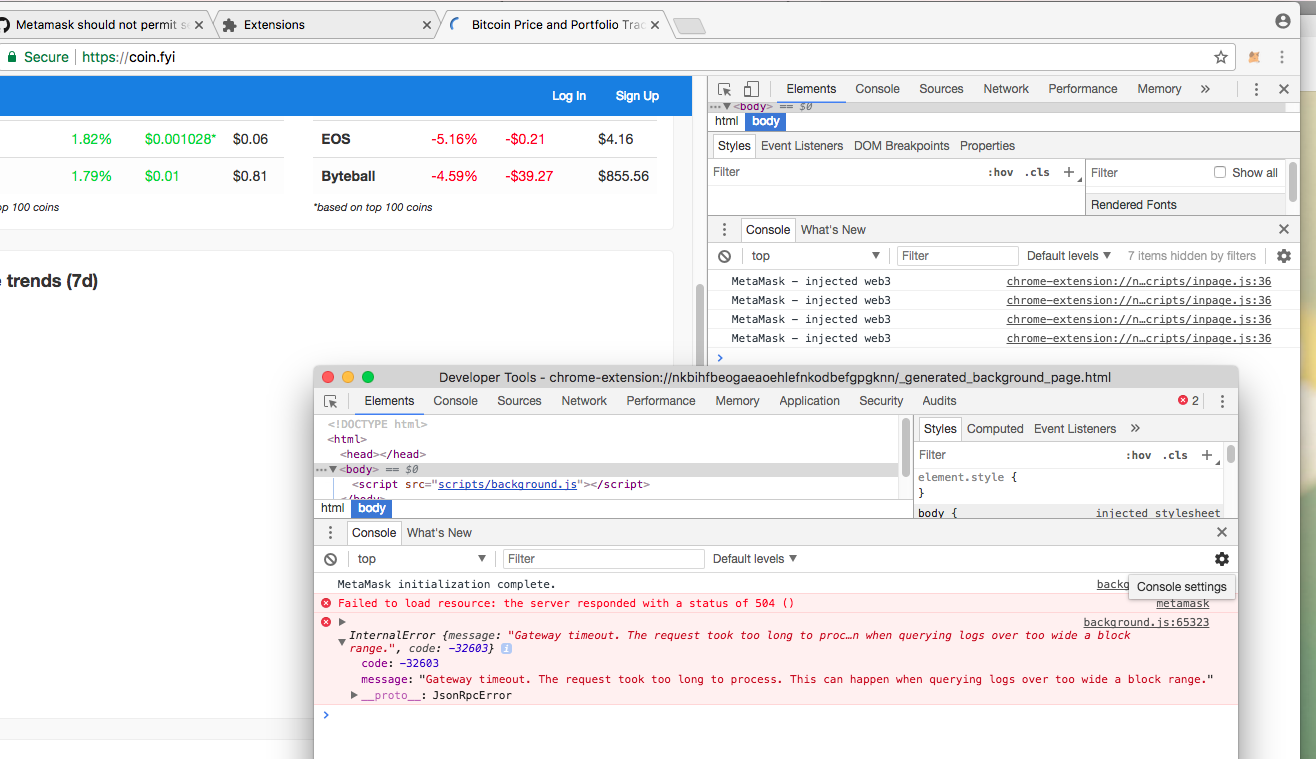The image size is (1316, 759).
Task: Toggle device toolbar in docked DevTools
Action: click(x=752, y=89)
